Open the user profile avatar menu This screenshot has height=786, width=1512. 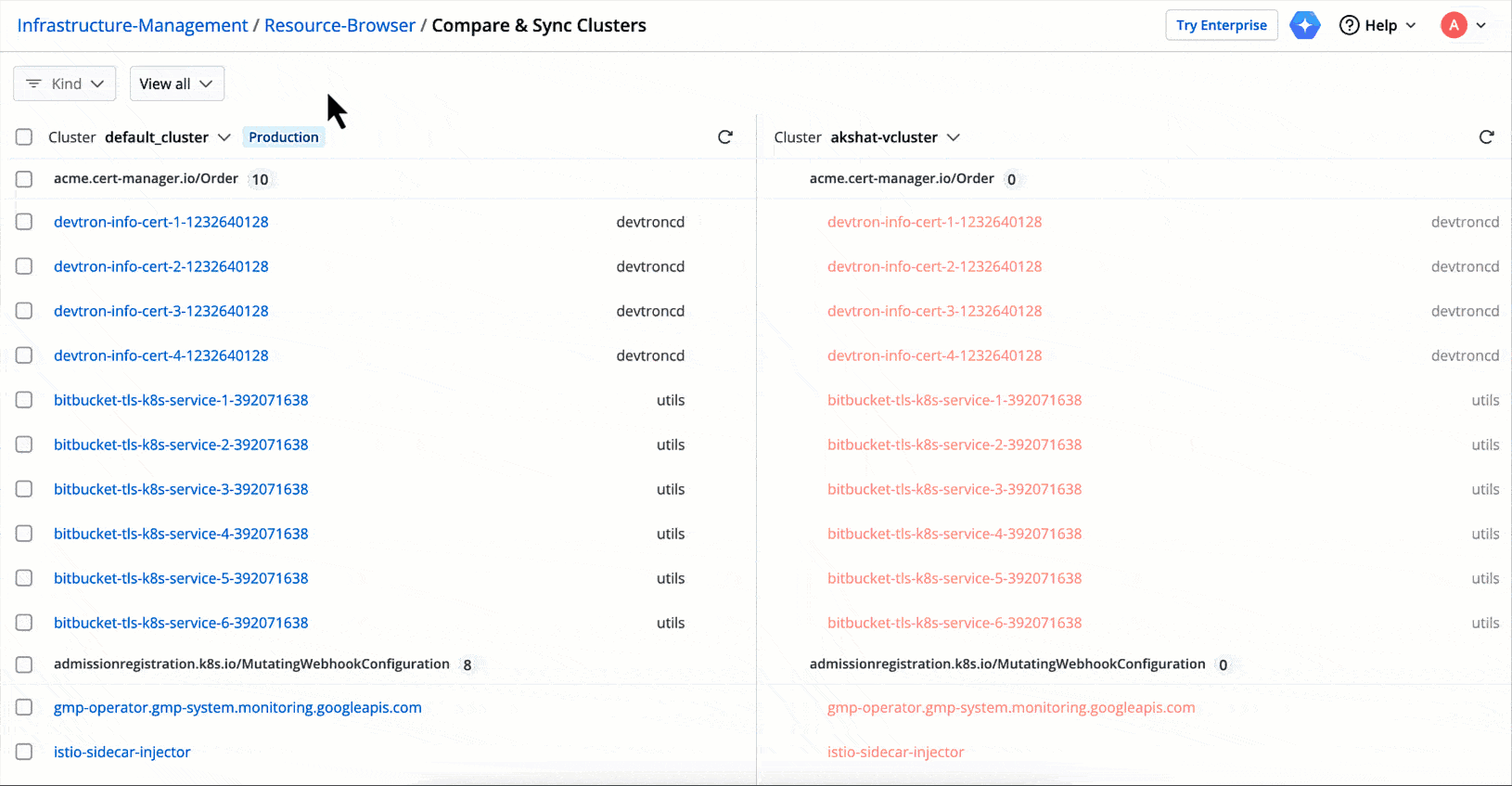pos(1454,25)
